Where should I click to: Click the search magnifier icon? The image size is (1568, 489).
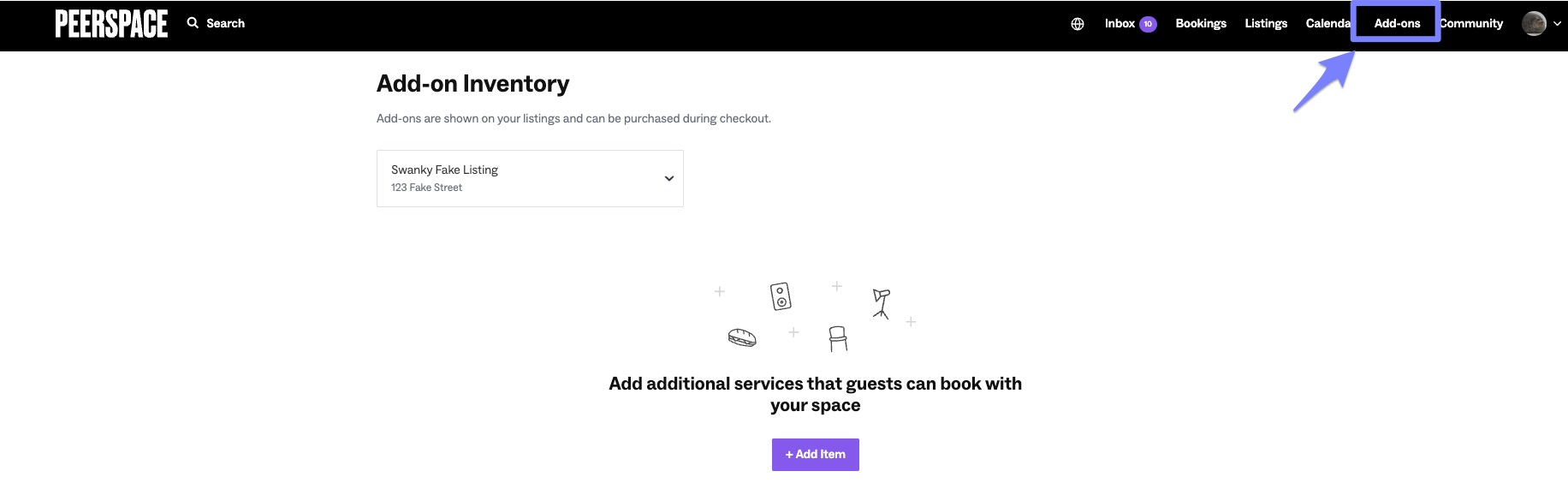[x=193, y=23]
